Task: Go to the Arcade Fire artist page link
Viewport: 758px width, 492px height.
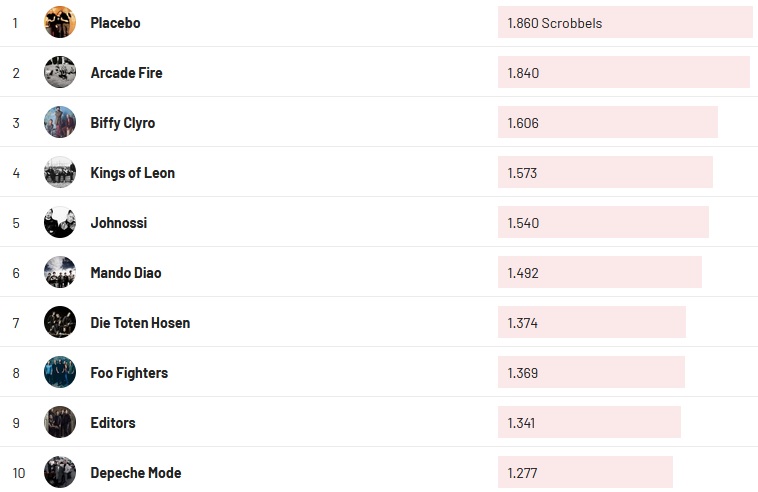Action: tap(126, 72)
